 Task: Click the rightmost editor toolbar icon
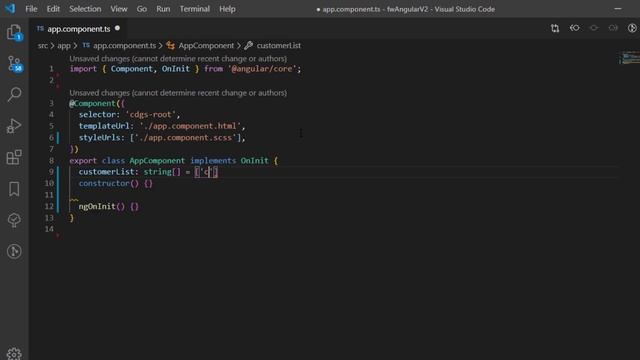pos(632,28)
